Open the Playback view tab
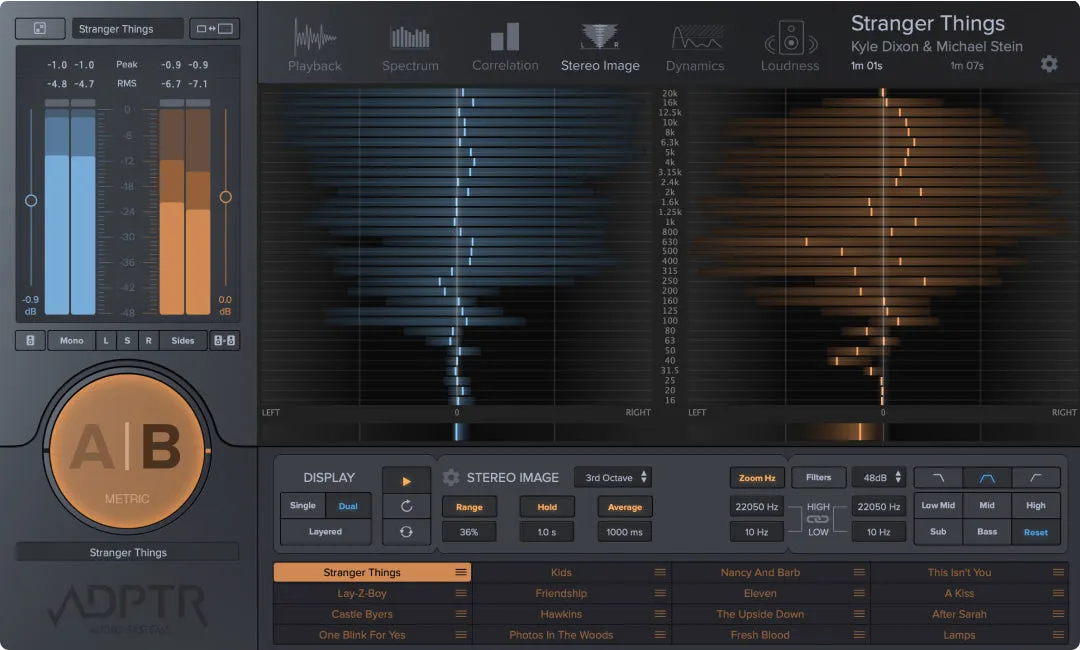1080x650 pixels. pyautogui.click(x=315, y=46)
